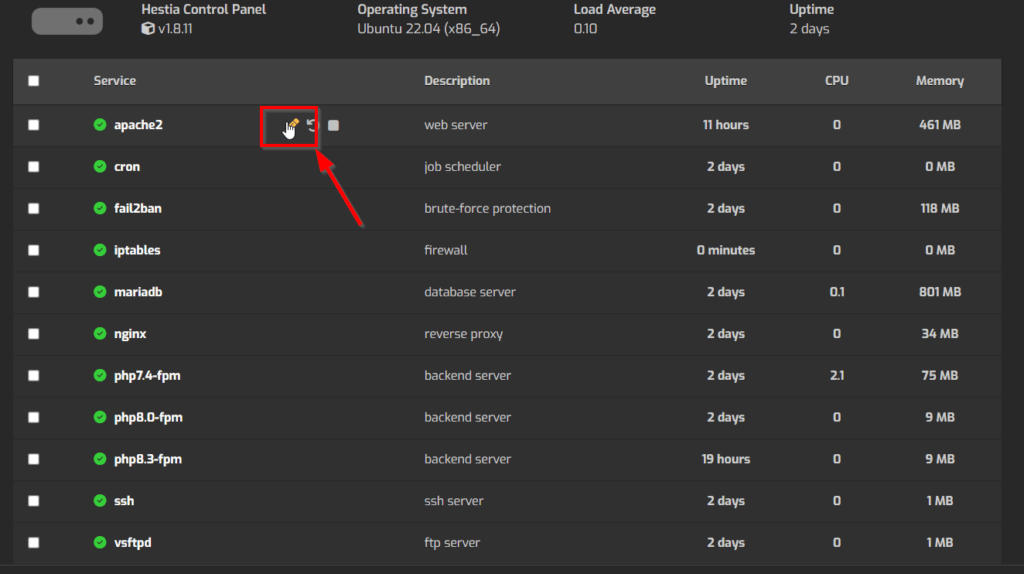The width and height of the screenshot is (1024, 574).
Task: Click the Service column header
Action: [114, 81]
